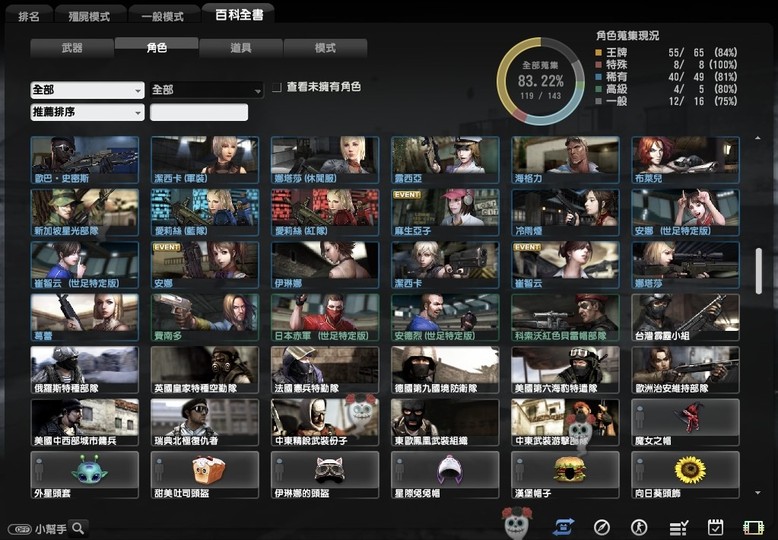Screen dimensions: 778x540
Task: Click the 王牌 orange color legend swatch
Action: [x=598, y=51]
